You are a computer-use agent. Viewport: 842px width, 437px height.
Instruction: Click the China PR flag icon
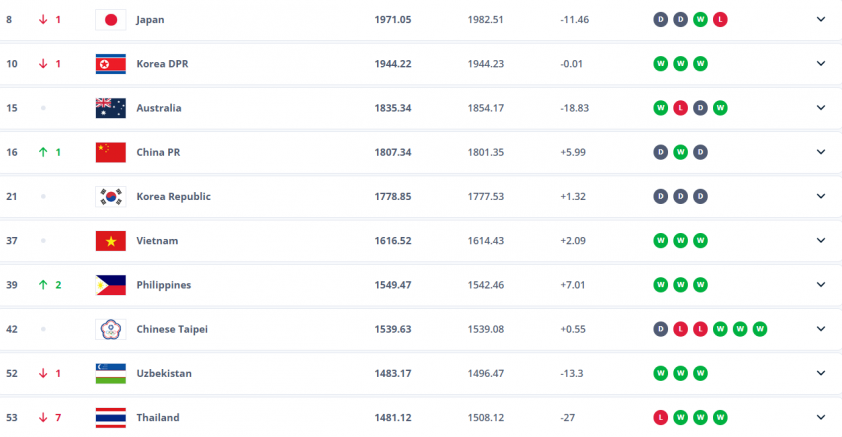(x=111, y=152)
